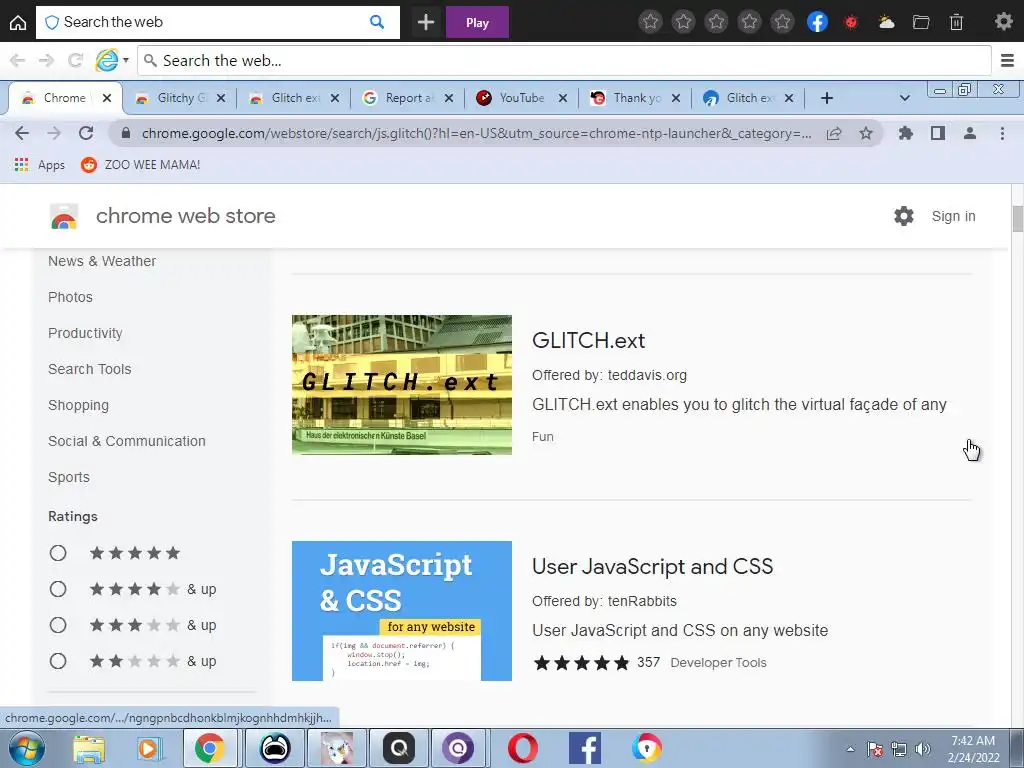1024x768 pixels.
Task: Open web store settings gear
Action: 904,216
